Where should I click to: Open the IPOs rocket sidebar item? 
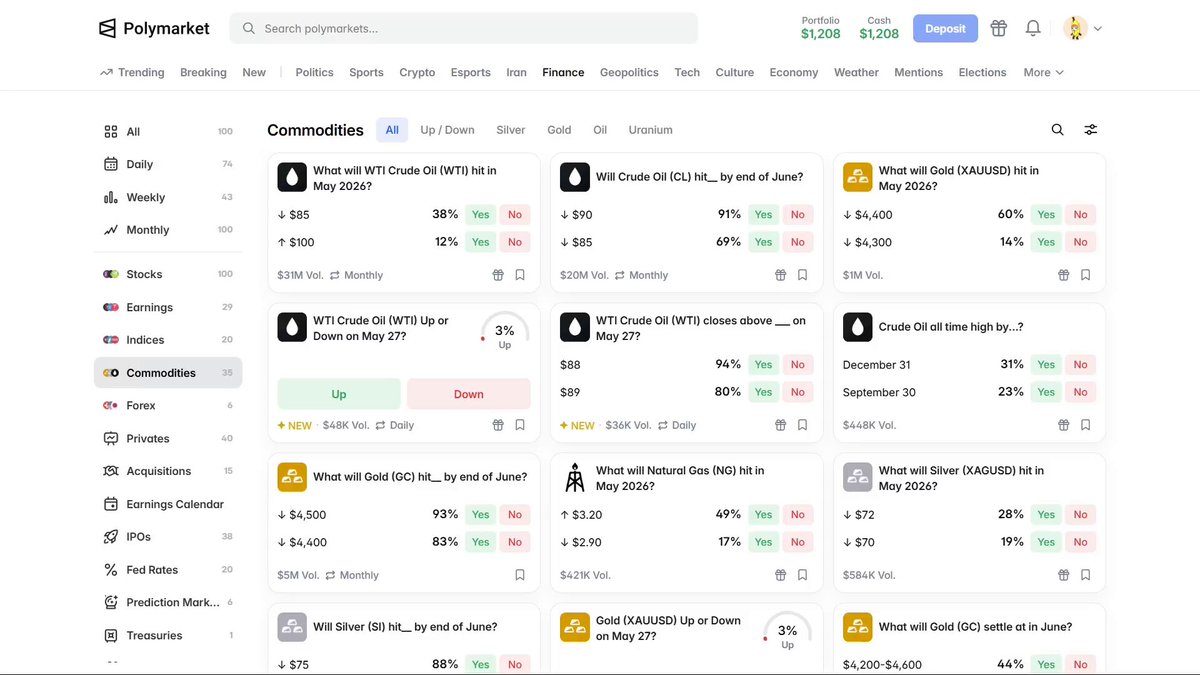click(168, 537)
